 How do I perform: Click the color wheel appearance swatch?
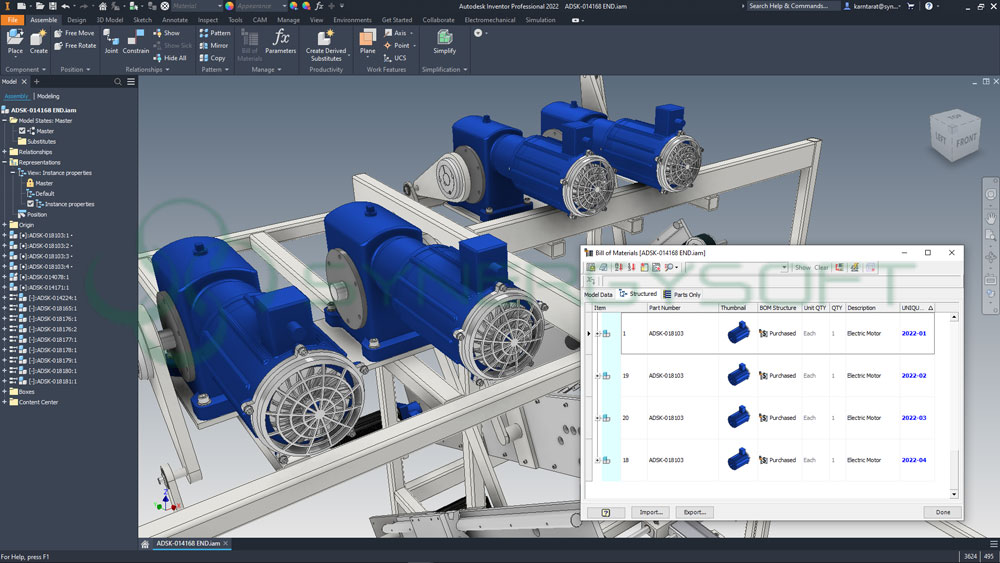[229, 6]
